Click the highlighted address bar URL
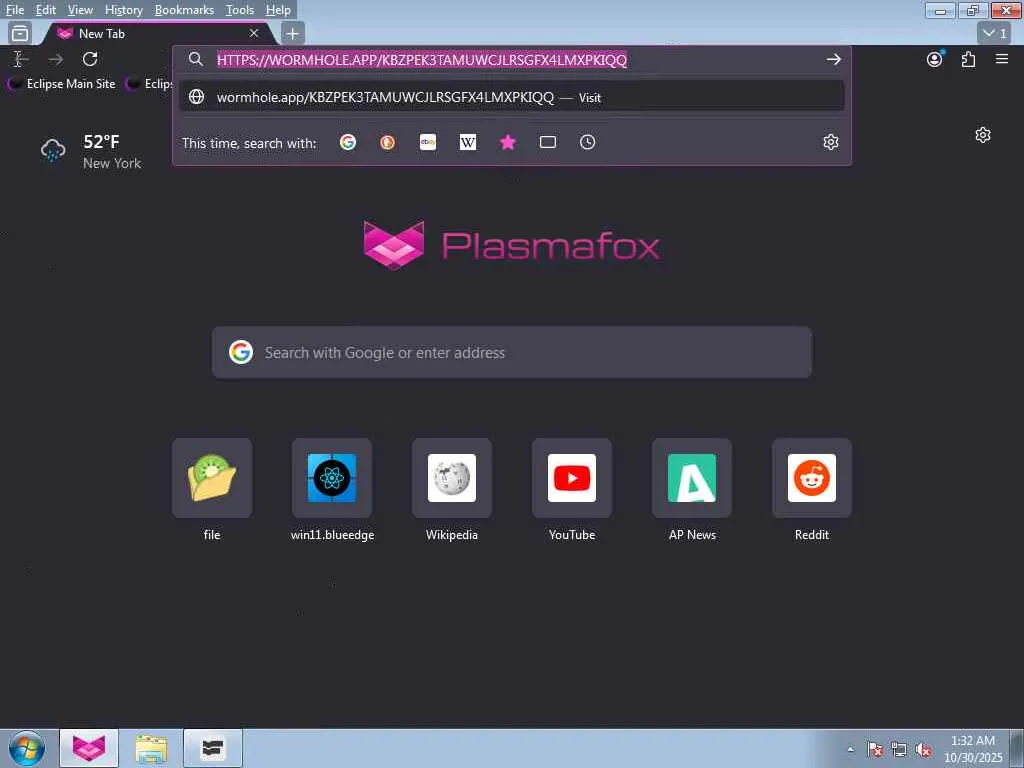 tap(422, 59)
